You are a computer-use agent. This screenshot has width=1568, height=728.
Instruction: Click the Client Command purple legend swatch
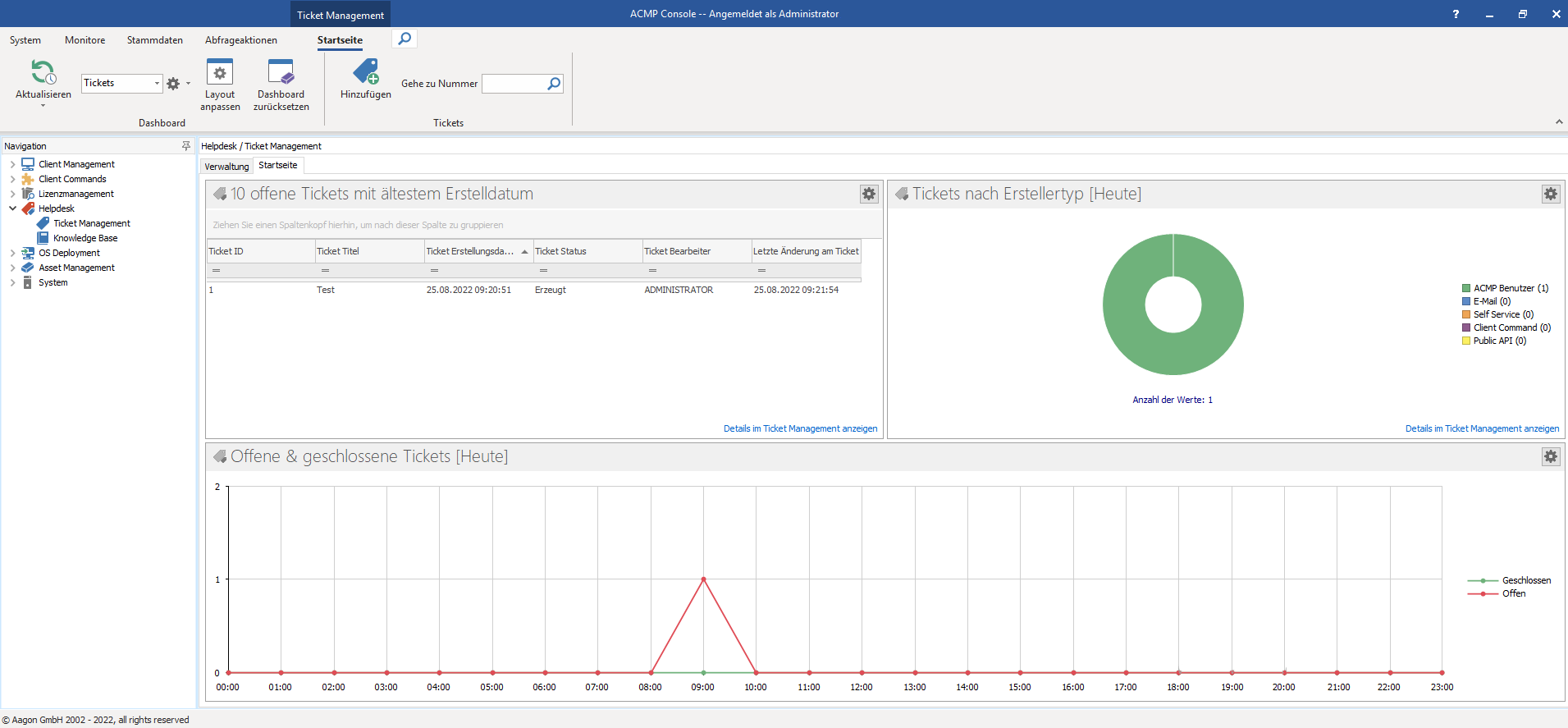[x=1466, y=327]
